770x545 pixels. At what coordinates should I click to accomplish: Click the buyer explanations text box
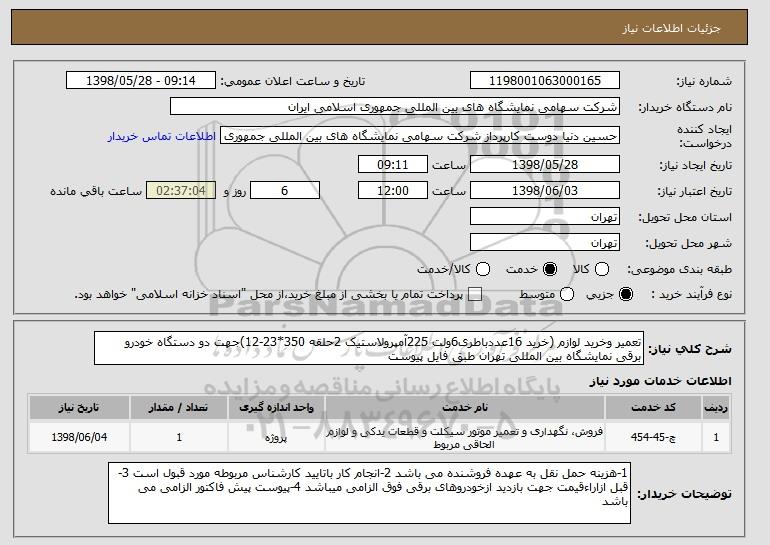[x=369, y=493]
